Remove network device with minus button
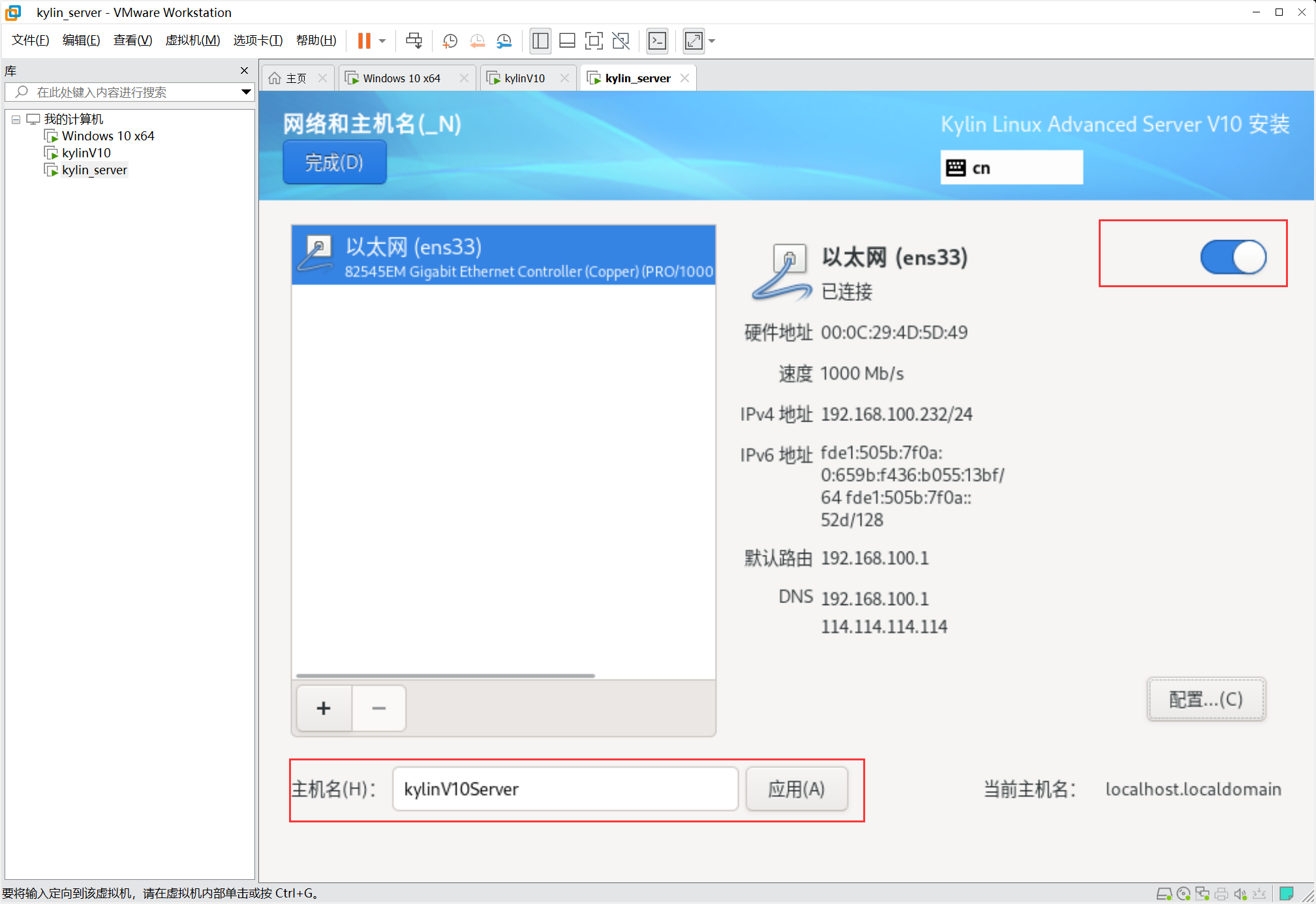 pyautogui.click(x=379, y=708)
